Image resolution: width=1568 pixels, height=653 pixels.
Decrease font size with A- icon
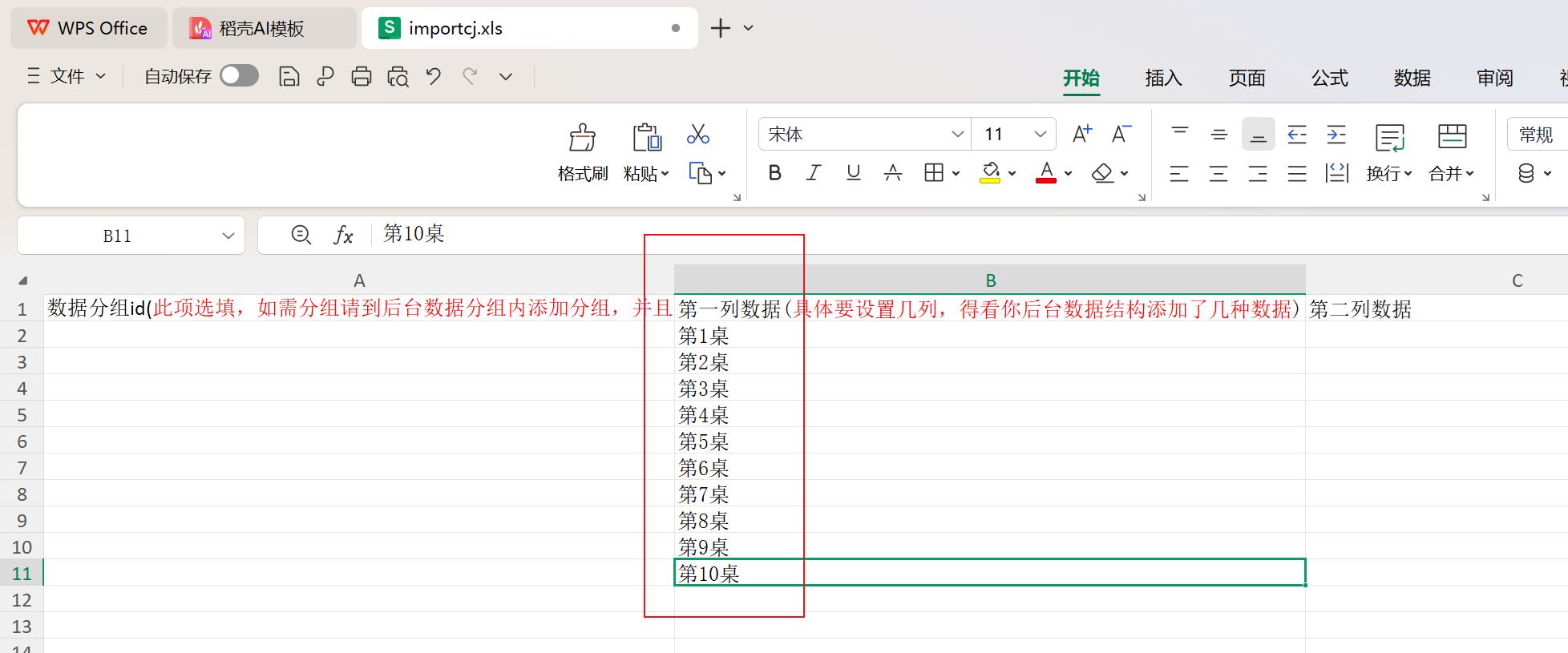pyautogui.click(x=1121, y=134)
